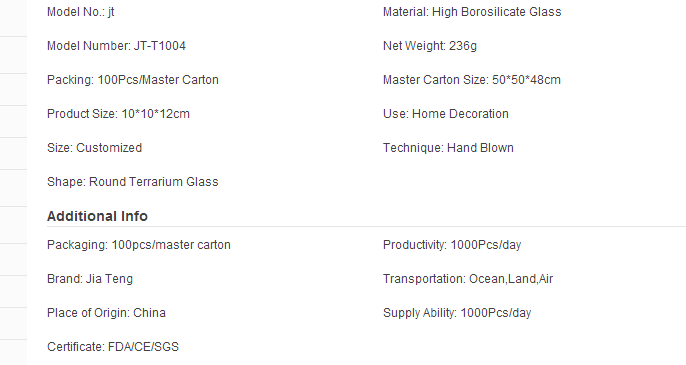Click Shape Round Terrarium Glass text
686x365 pixels.
pyautogui.click(x=133, y=182)
